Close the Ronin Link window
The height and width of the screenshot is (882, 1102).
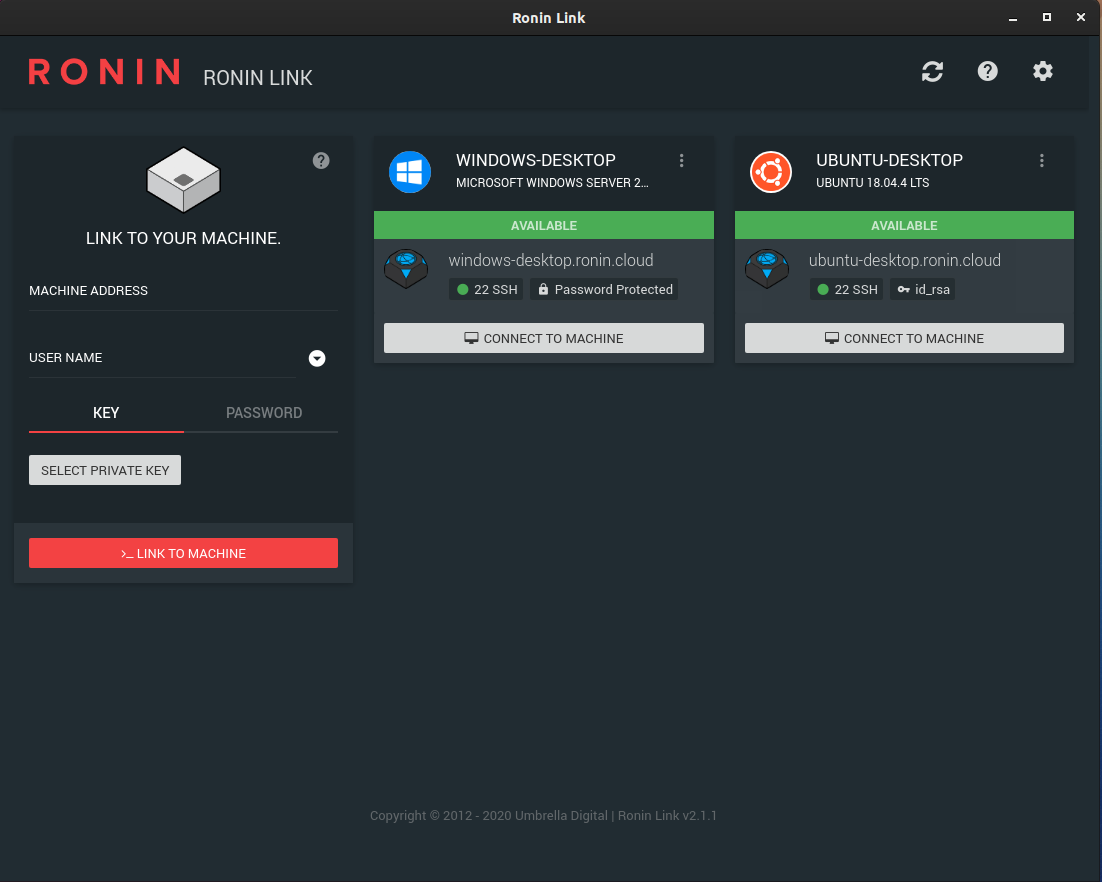(x=1080, y=18)
